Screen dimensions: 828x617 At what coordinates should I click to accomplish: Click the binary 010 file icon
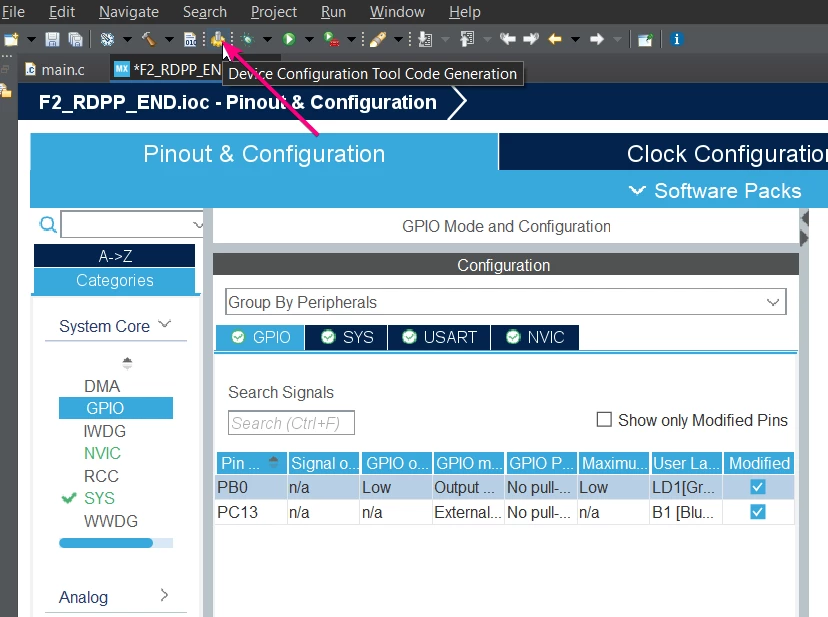(x=190, y=39)
